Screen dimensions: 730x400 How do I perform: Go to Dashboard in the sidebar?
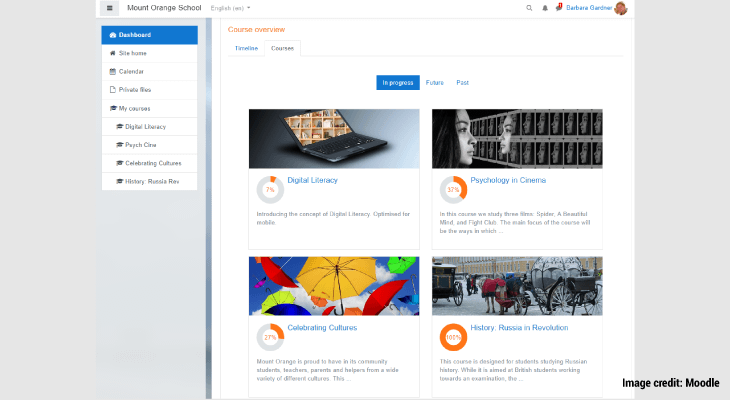pyautogui.click(x=149, y=35)
